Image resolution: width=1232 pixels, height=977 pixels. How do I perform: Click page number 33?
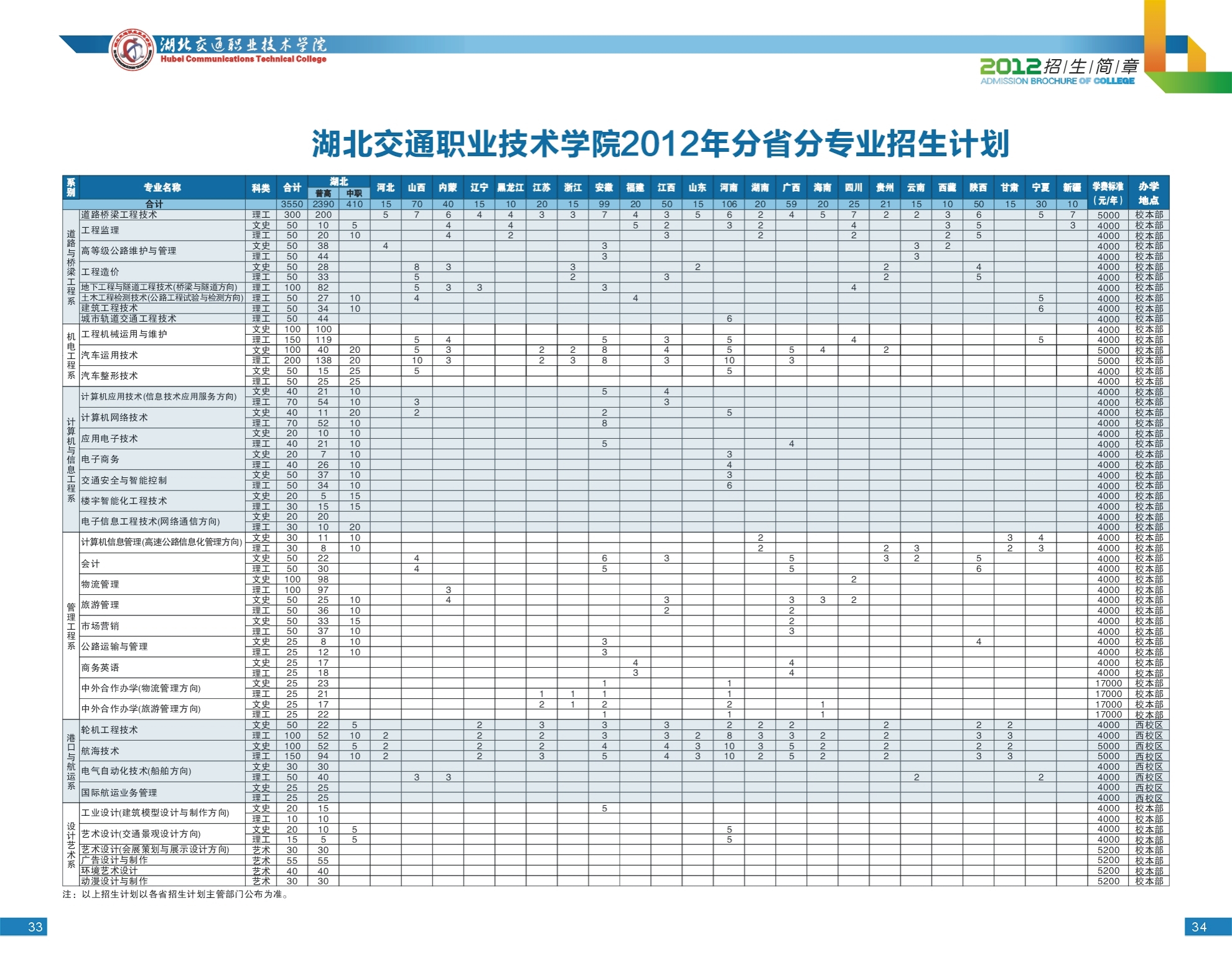tap(35, 927)
